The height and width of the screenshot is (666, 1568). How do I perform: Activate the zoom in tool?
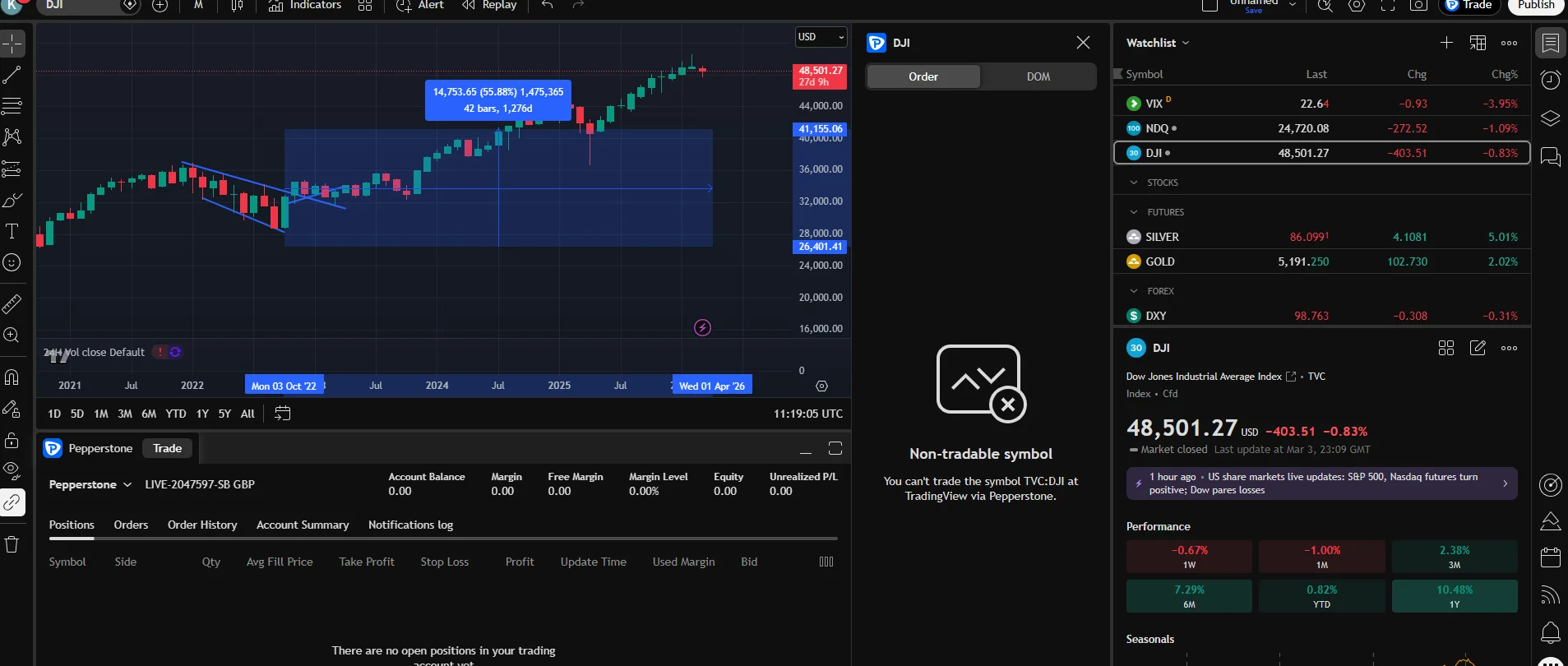click(12, 335)
